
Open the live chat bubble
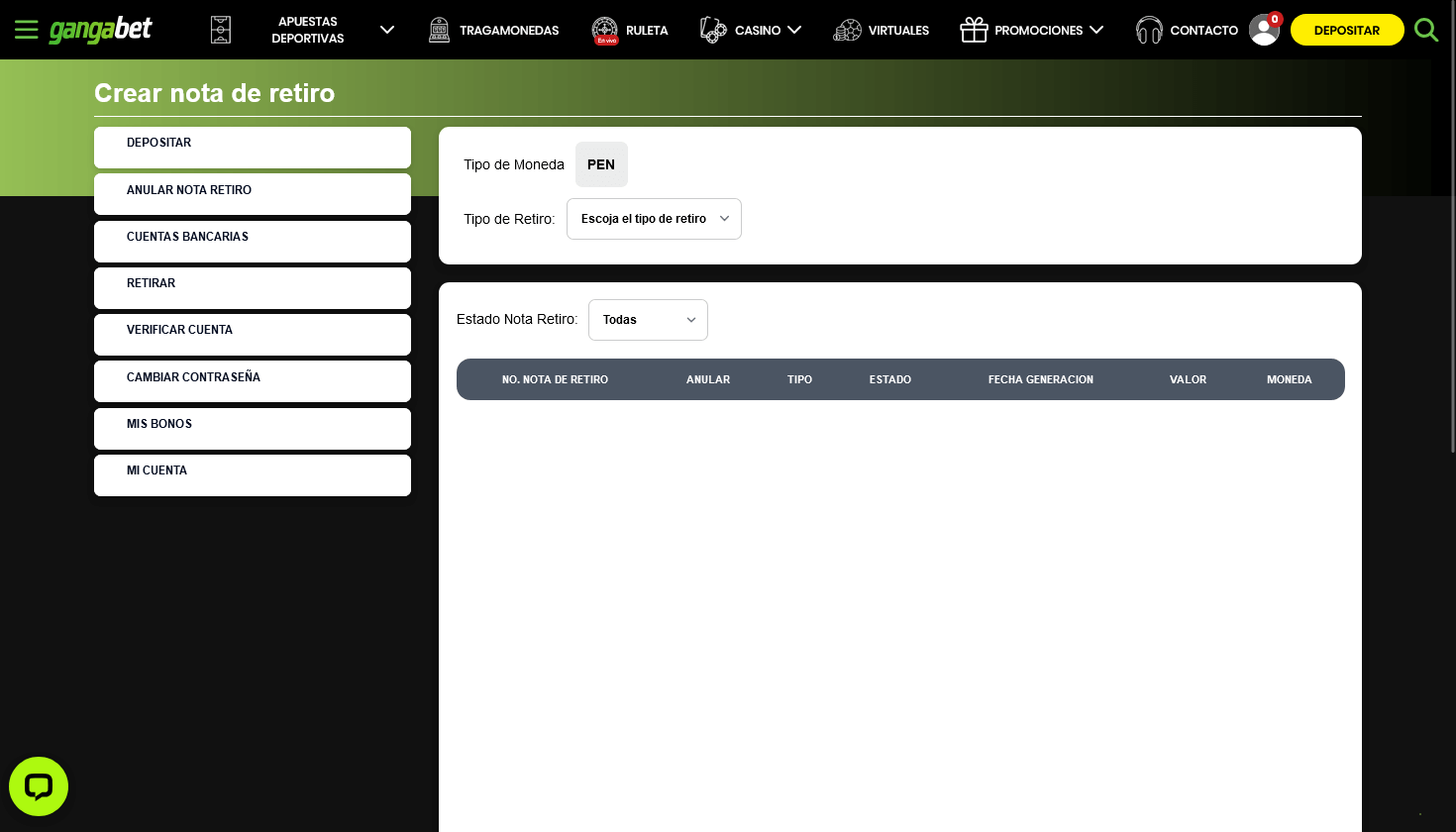39,786
